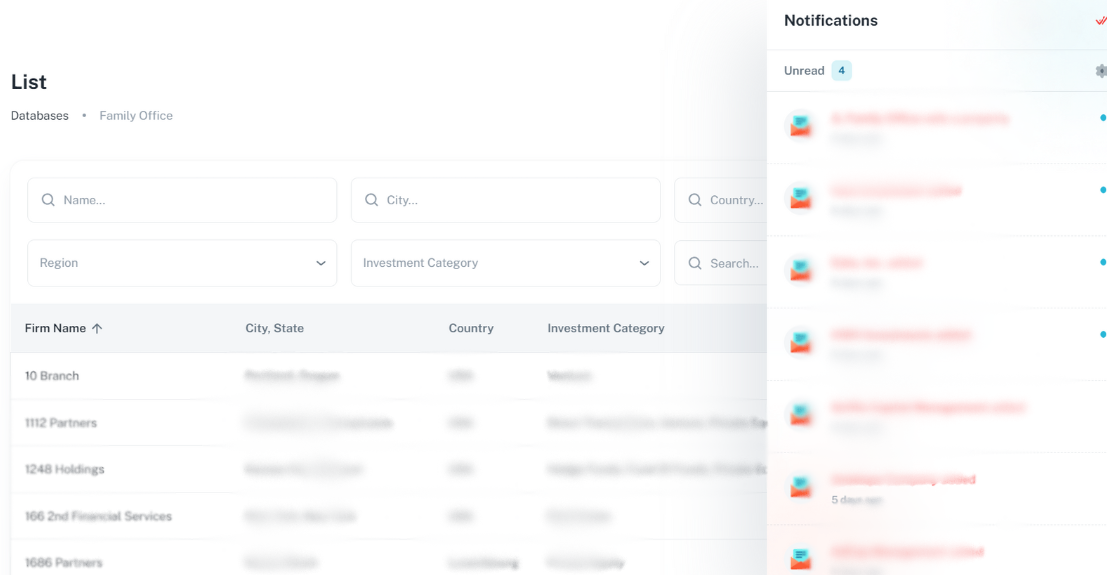
Task: Click the magnifier icon in the Search field
Action: click(695, 263)
